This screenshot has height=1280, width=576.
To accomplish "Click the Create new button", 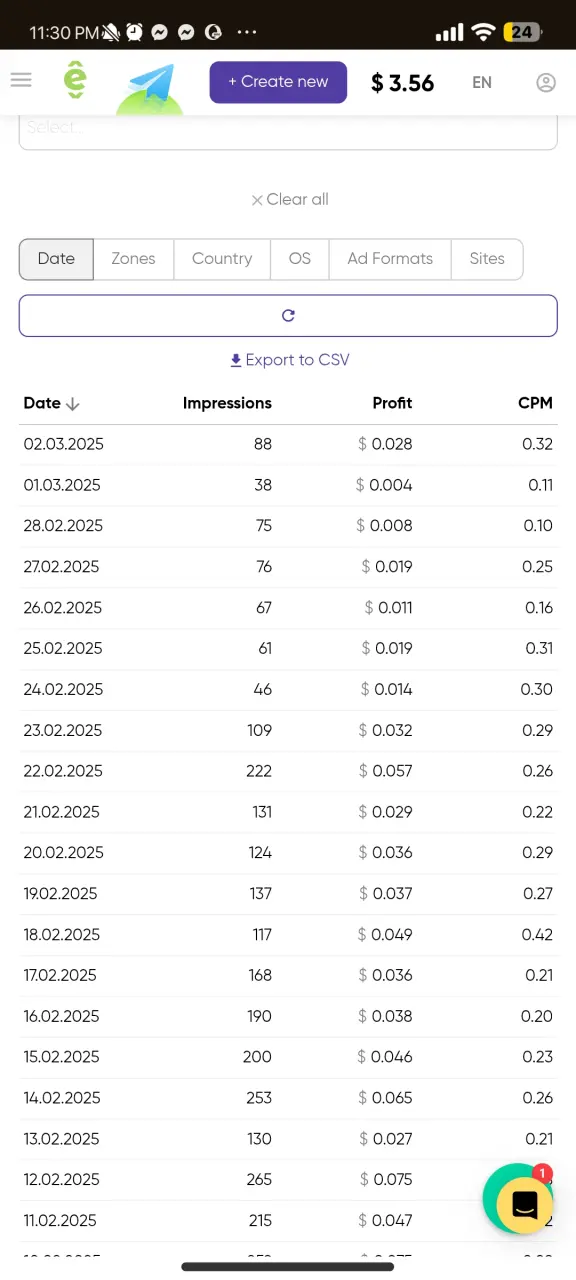I will pyautogui.click(x=278, y=82).
